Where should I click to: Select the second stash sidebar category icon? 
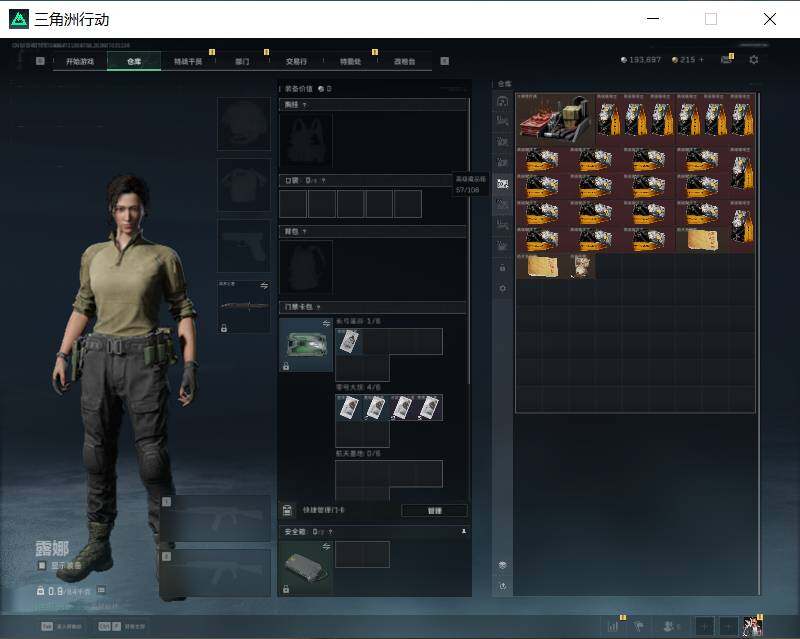pos(503,121)
